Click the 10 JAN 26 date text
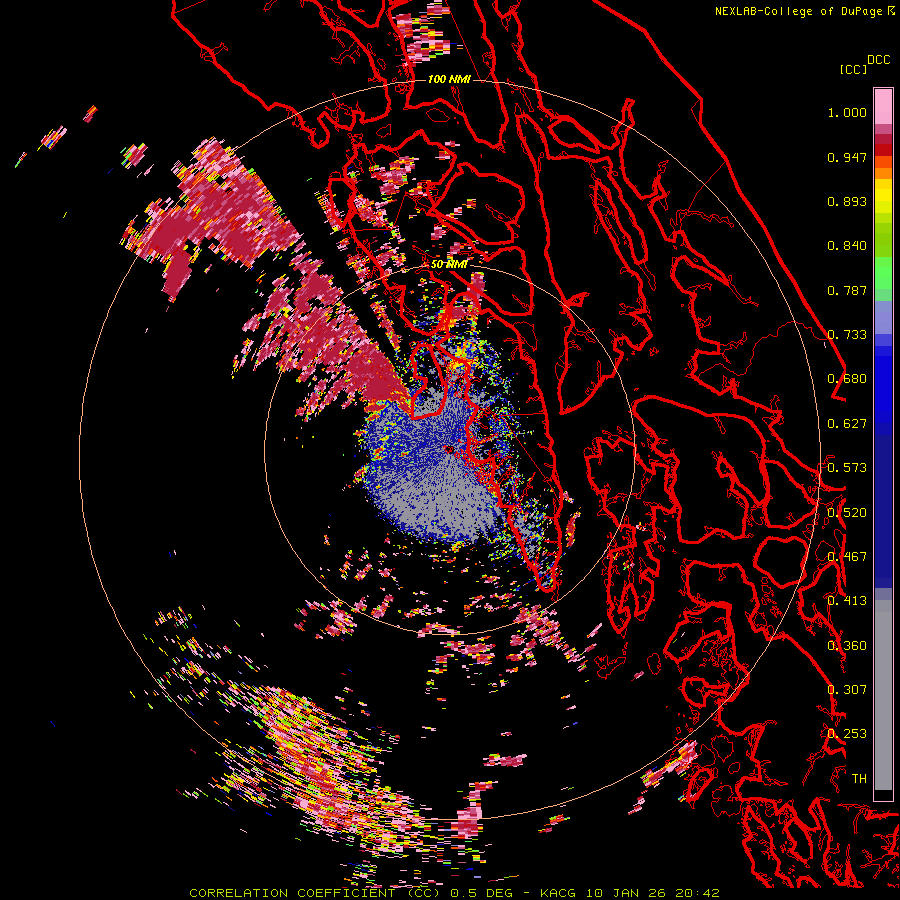The width and height of the screenshot is (900, 900). tap(626, 893)
